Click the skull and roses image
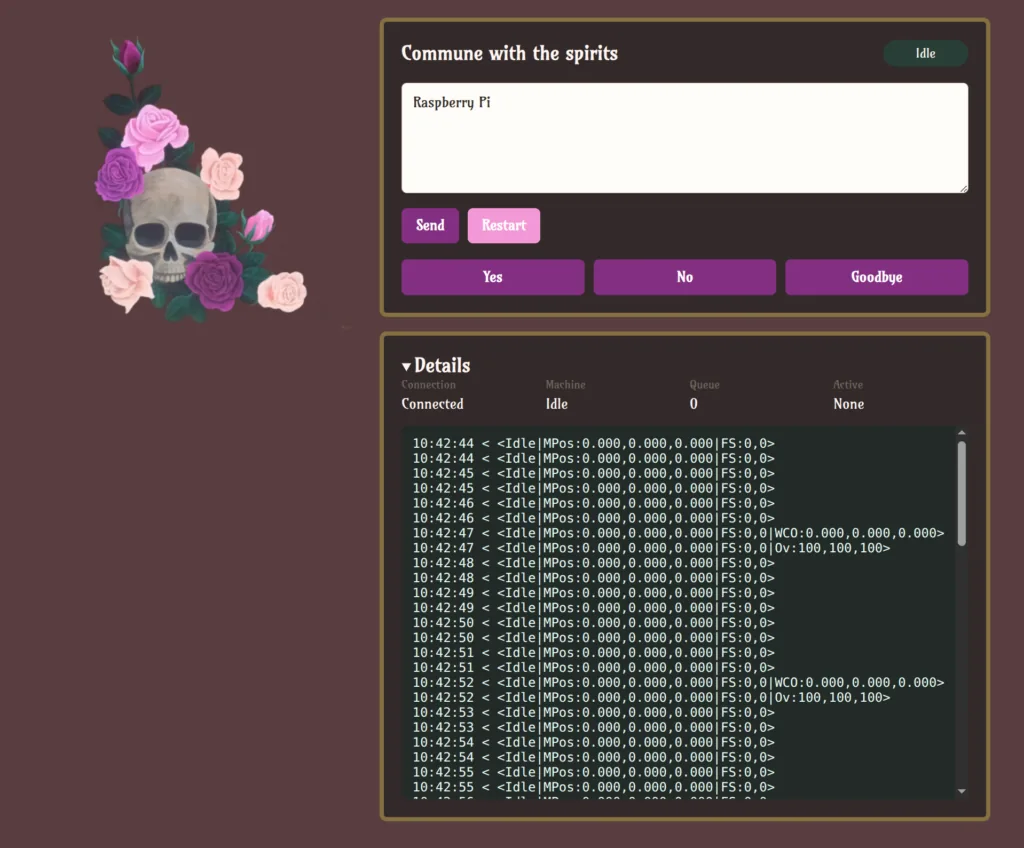 click(200, 180)
